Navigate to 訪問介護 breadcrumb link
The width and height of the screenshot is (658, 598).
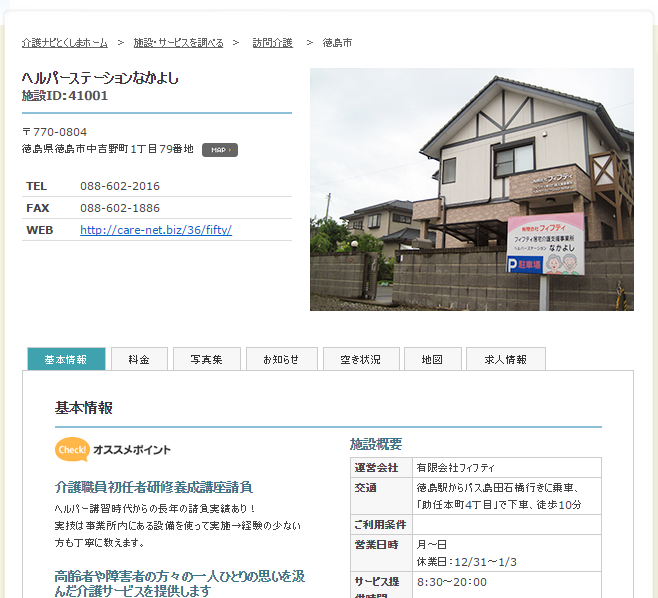click(272, 43)
